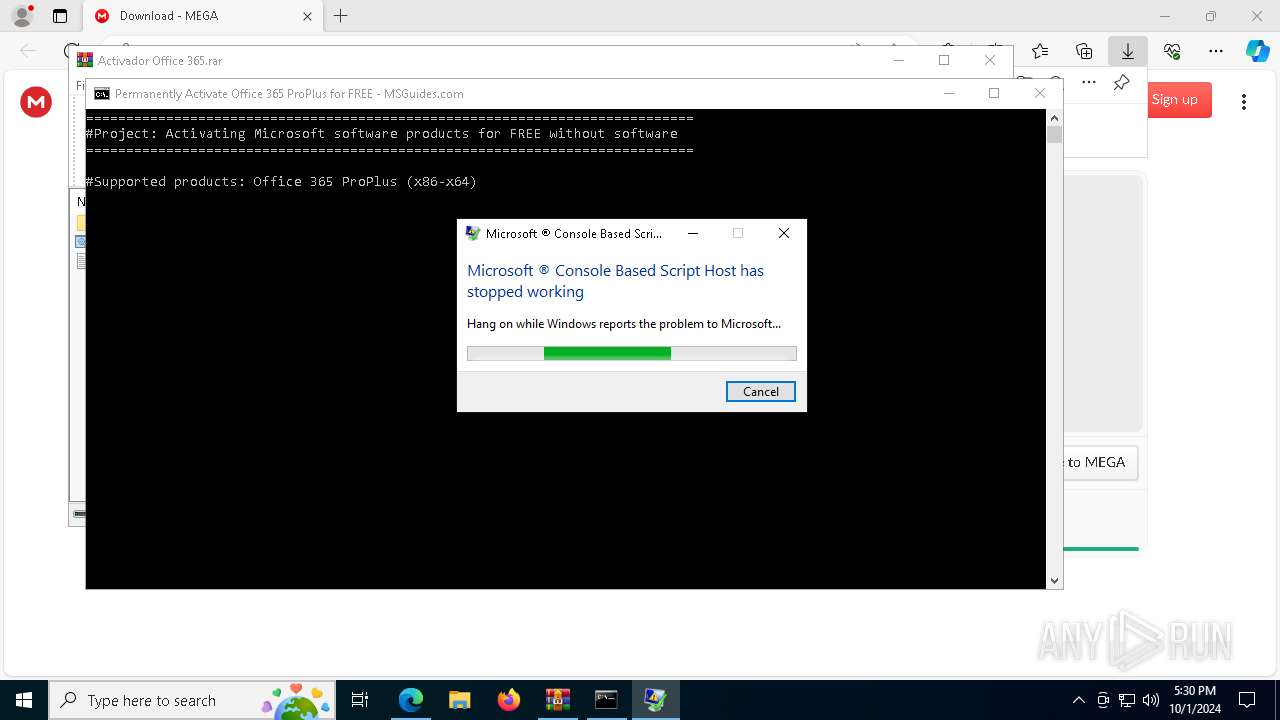This screenshot has height=720, width=1280.
Task: Open the notification center
Action: 1247,700
